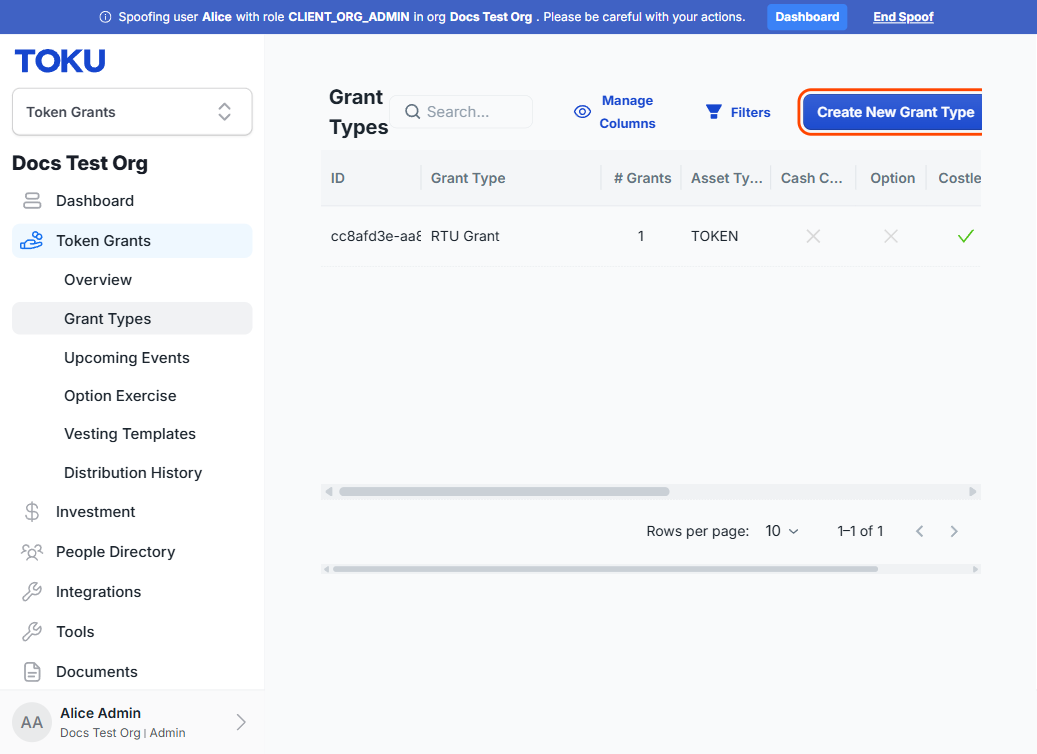Click the Documents file icon
The width and height of the screenshot is (1037, 754).
[32, 671]
